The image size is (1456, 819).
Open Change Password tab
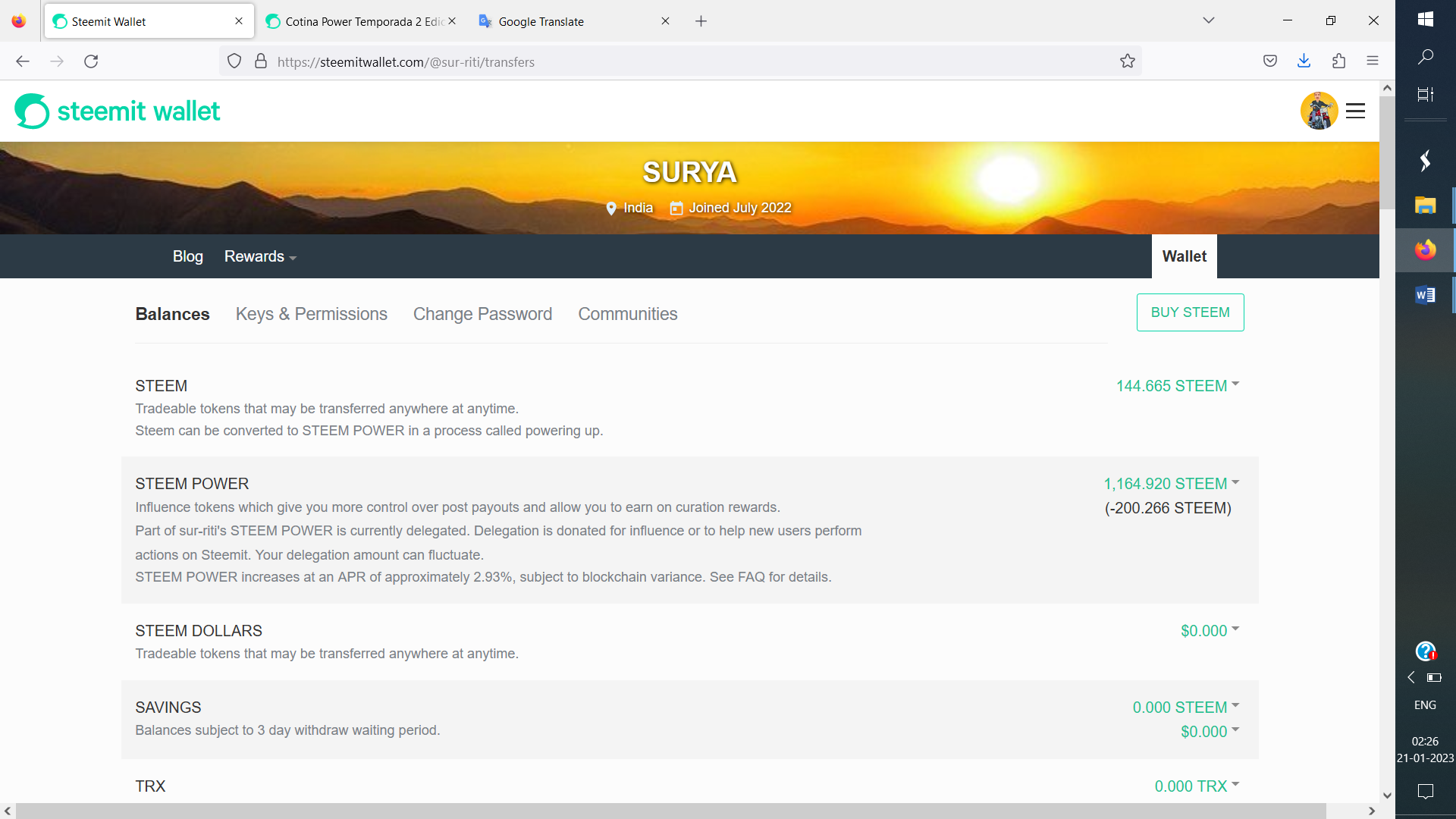point(482,314)
